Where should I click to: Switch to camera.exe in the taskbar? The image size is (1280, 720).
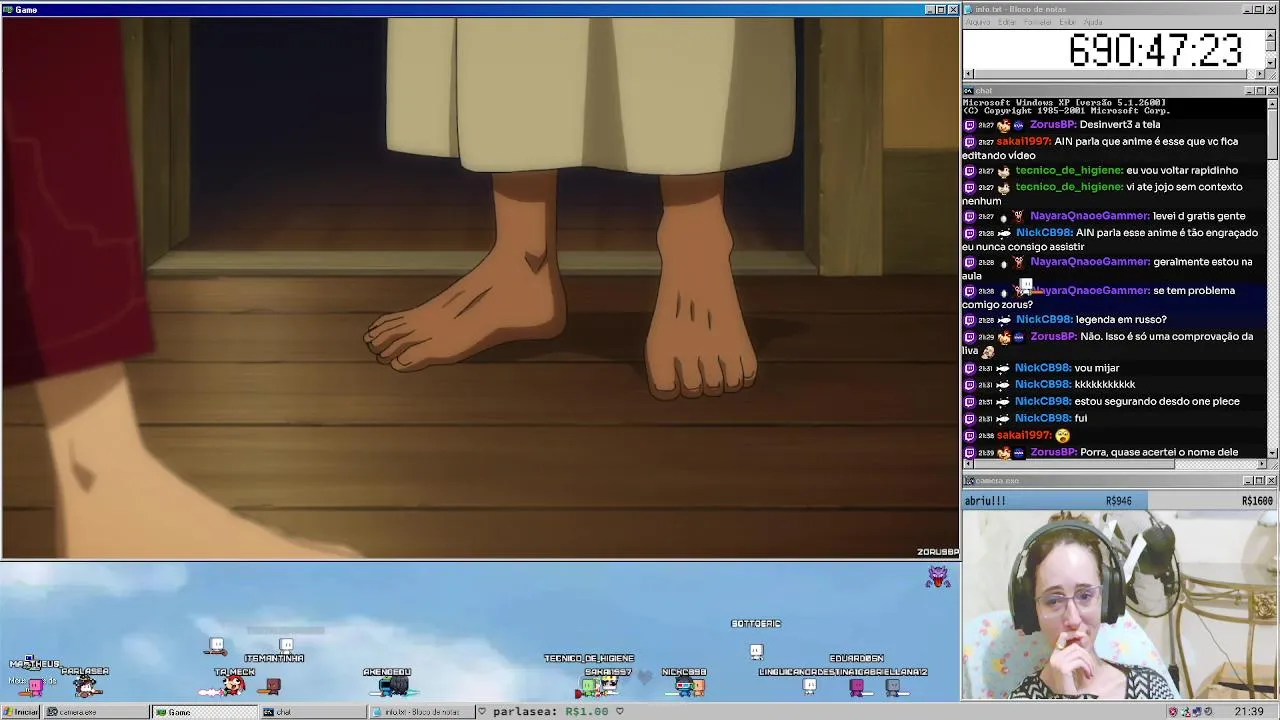95,712
